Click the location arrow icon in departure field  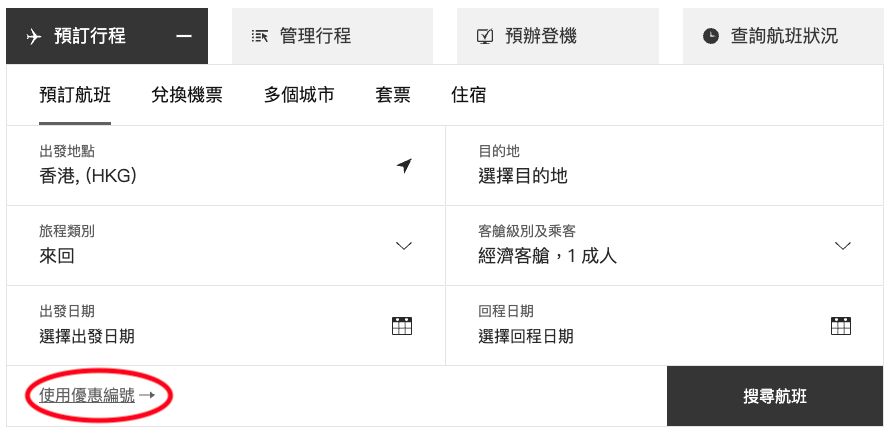coord(404,165)
